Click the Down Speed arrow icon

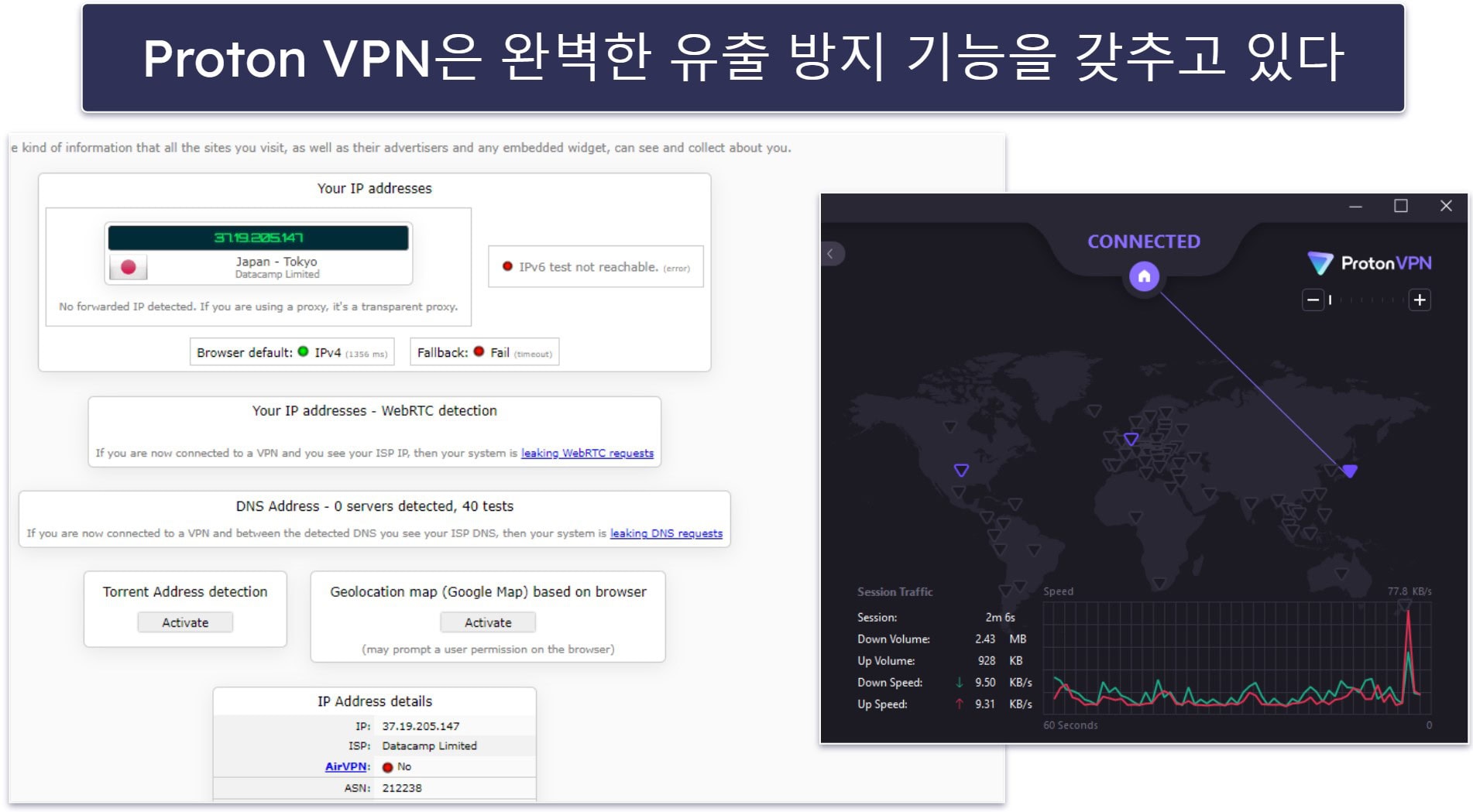click(960, 683)
